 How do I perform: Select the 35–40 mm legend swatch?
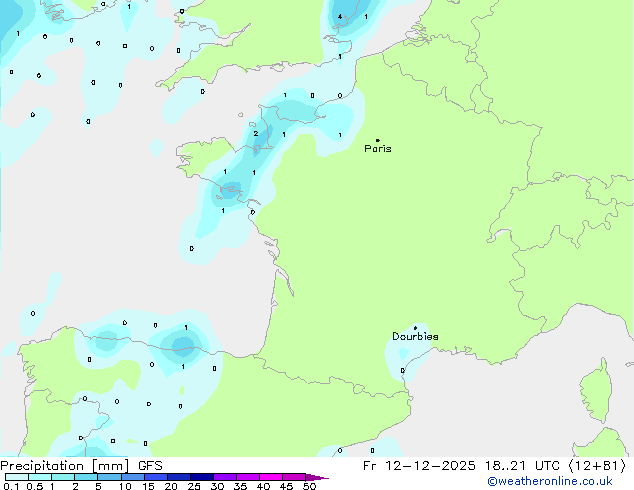tap(247, 477)
